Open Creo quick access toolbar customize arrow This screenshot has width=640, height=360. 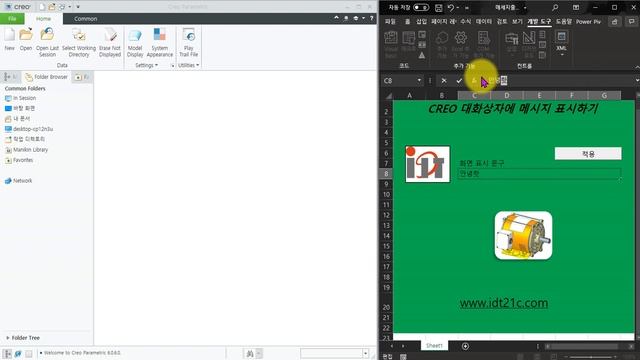(78, 7)
